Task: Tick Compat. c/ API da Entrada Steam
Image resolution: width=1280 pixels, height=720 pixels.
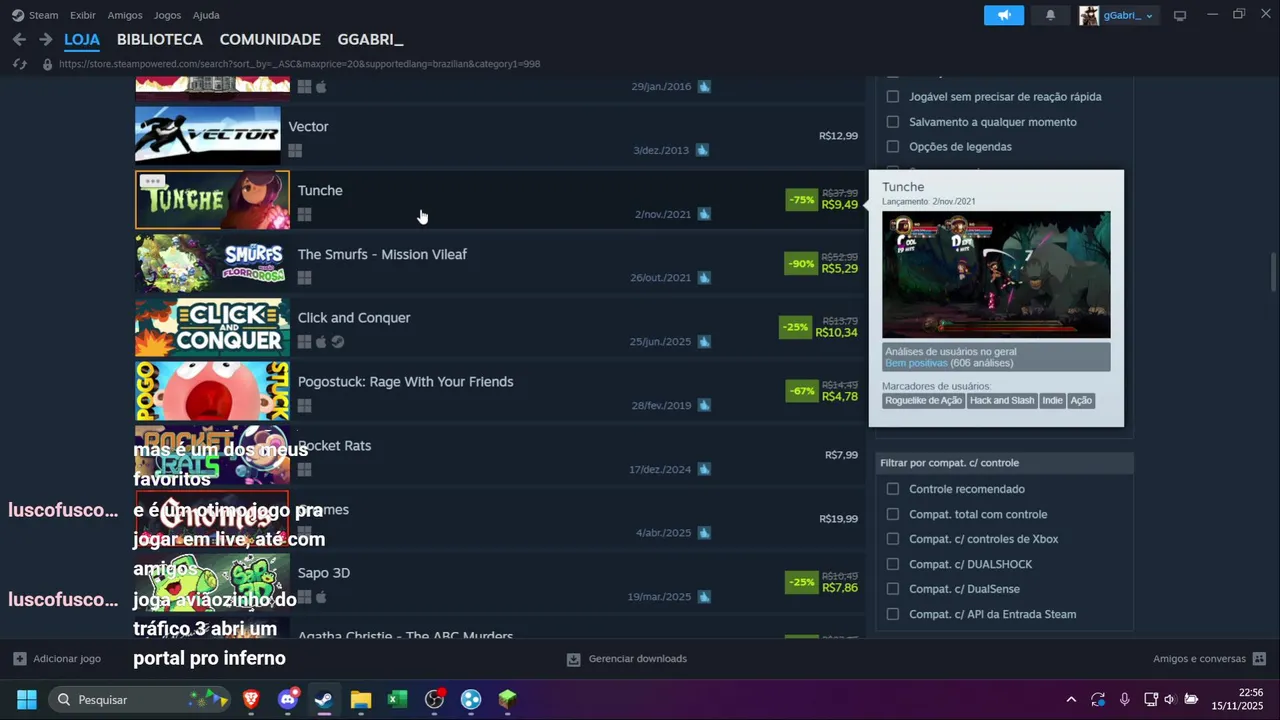Action: click(893, 614)
